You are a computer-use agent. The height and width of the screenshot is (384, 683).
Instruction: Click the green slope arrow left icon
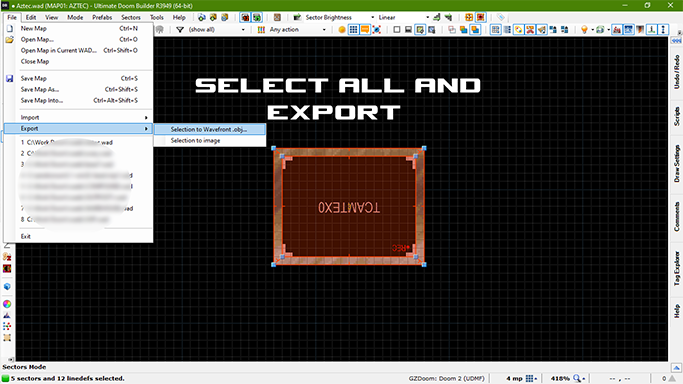coord(436,17)
